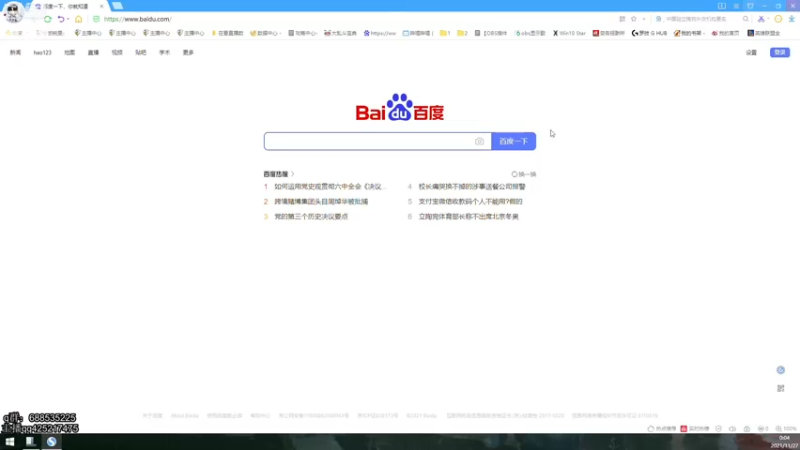This screenshot has height=450, width=800.
Task: Click the blue 登录 login button
Action: 780,53
